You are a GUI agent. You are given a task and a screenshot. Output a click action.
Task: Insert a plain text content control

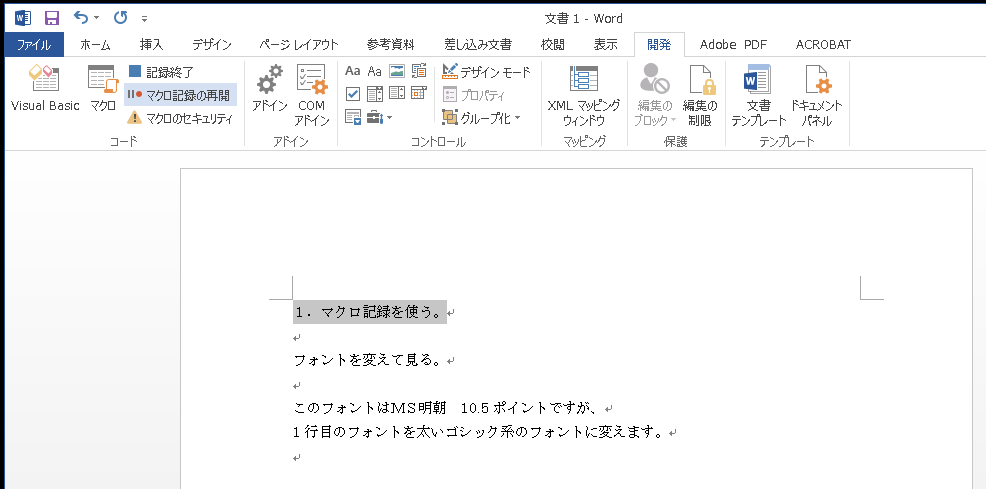click(375, 71)
